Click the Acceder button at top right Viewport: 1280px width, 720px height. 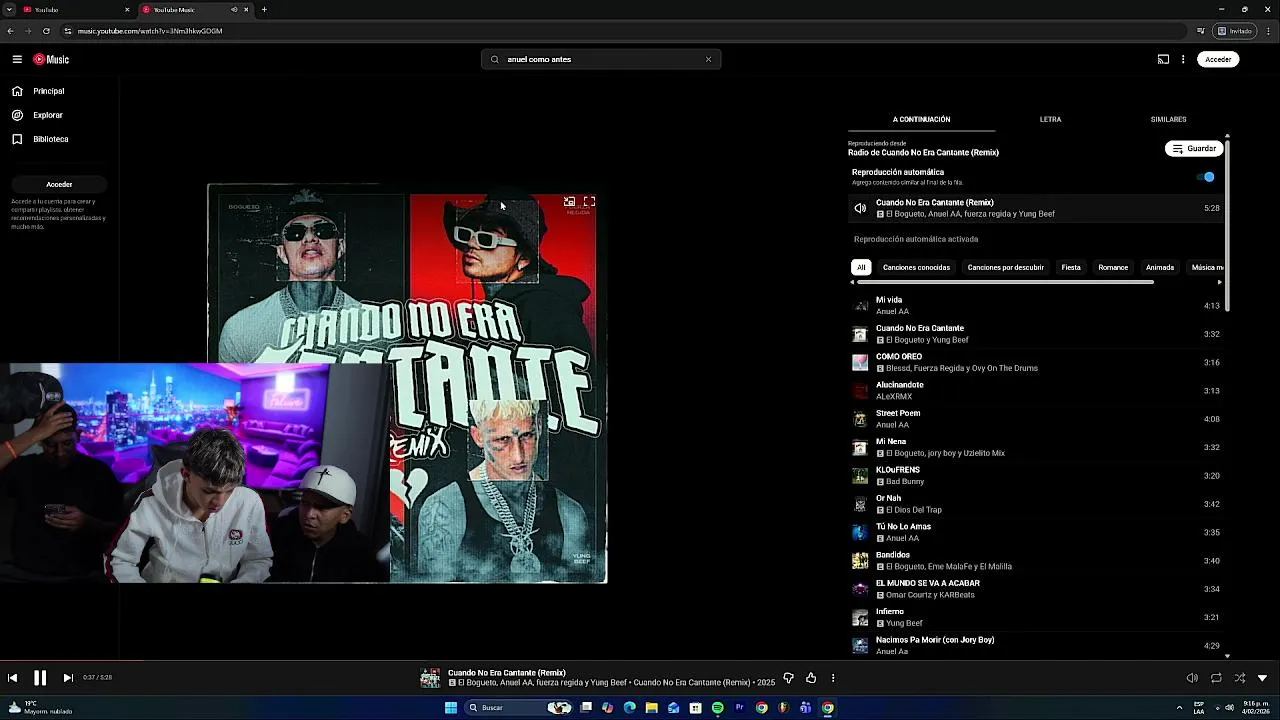(x=1218, y=59)
